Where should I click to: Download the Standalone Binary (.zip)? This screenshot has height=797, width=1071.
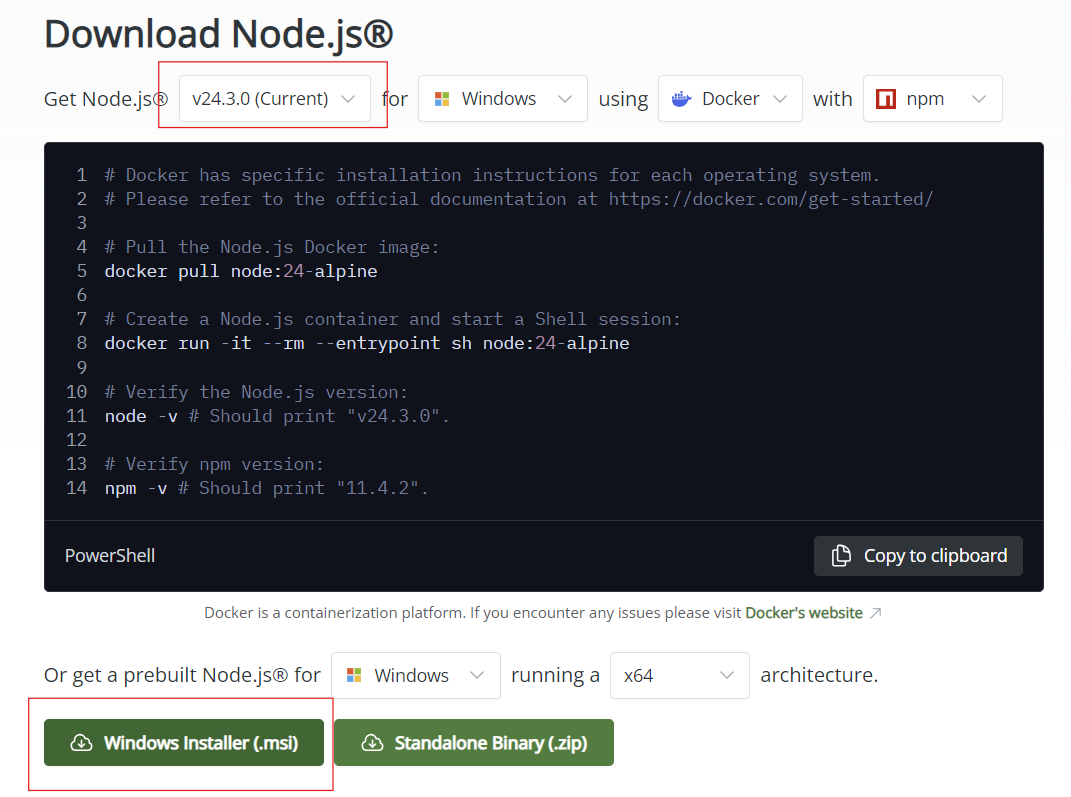[x=474, y=742]
